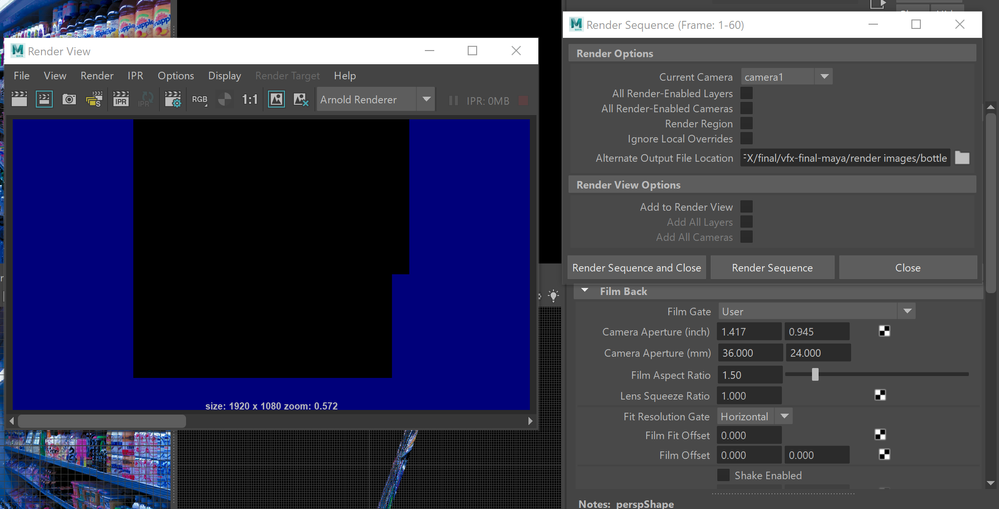This screenshot has height=509, width=999.
Task: Click the Refresh IPR image icon
Action: coord(145,100)
